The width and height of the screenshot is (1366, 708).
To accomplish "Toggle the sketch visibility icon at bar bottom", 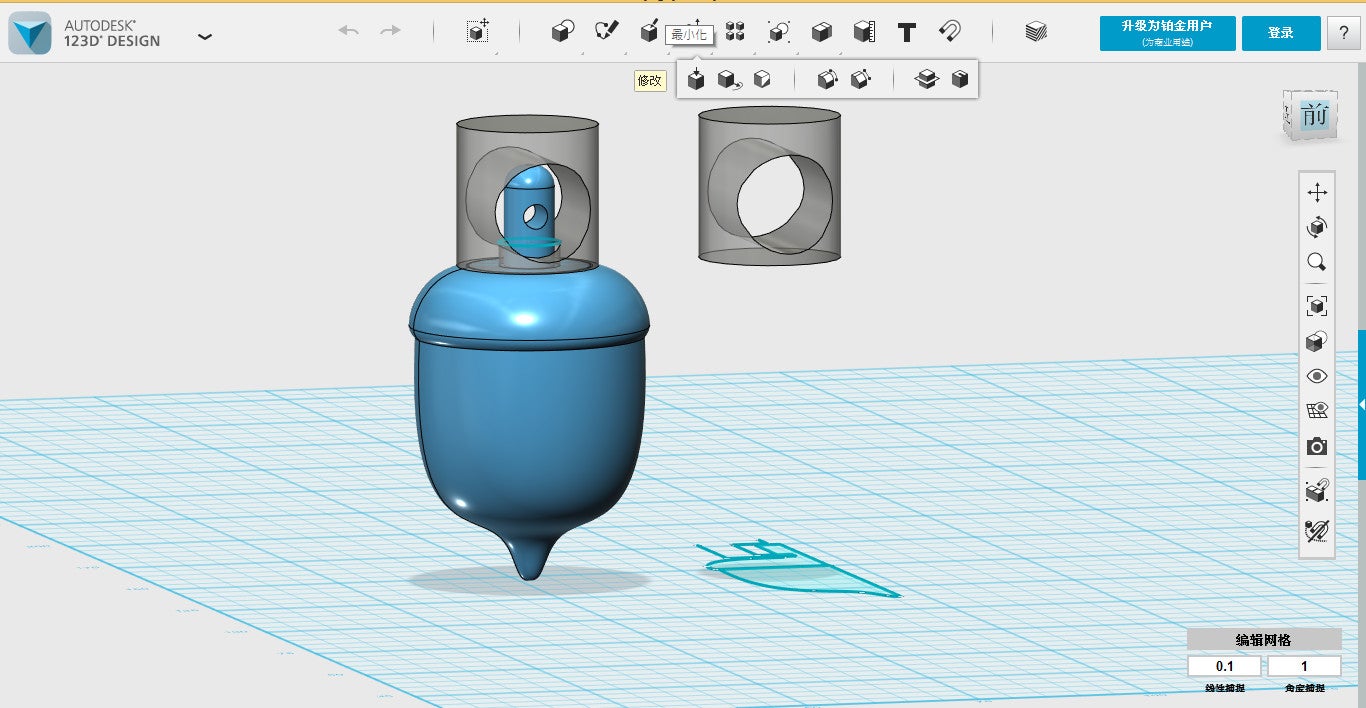I will point(1317,529).
